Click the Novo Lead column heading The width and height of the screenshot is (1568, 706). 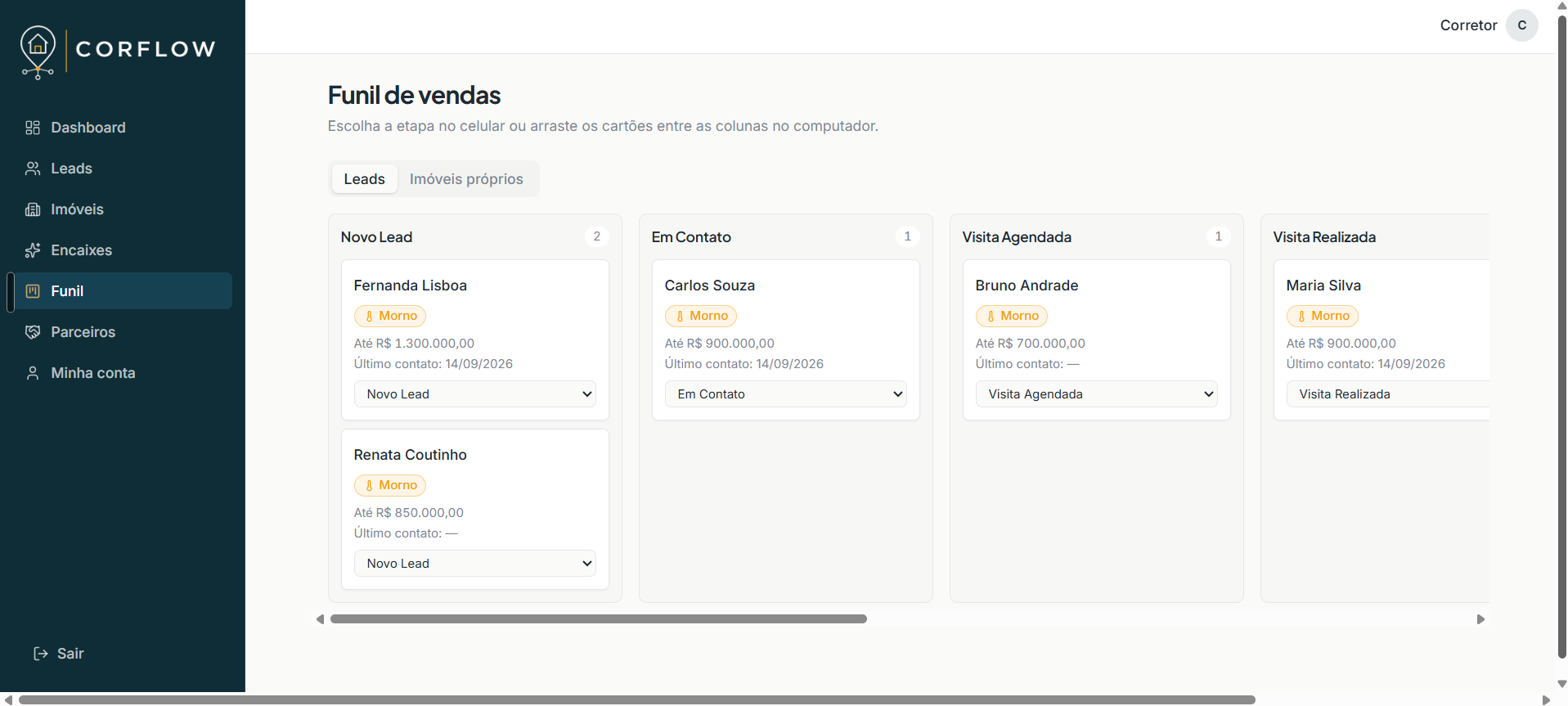(x=376, y=237)
